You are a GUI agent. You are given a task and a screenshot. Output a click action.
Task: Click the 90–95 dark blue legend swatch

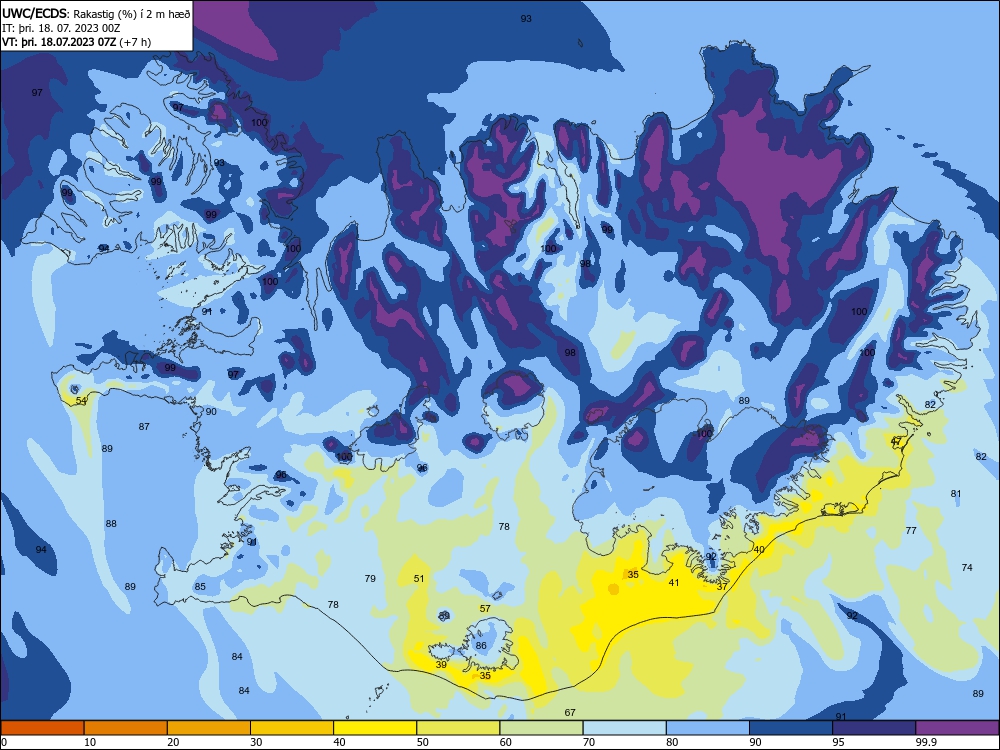(x=791, y=728)
